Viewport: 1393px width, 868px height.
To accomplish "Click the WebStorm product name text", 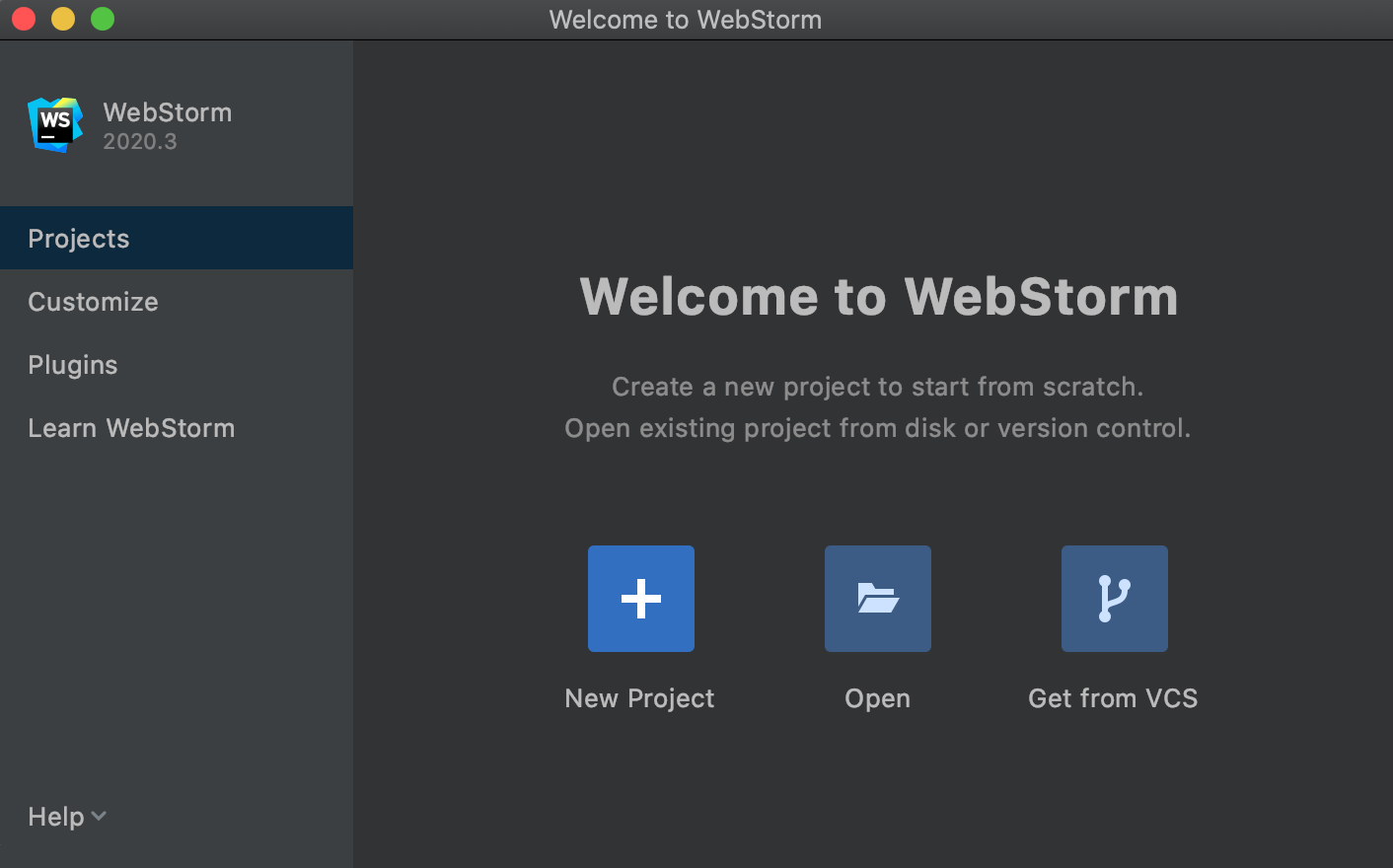I will pyautogui.click(x=168, y=112).
